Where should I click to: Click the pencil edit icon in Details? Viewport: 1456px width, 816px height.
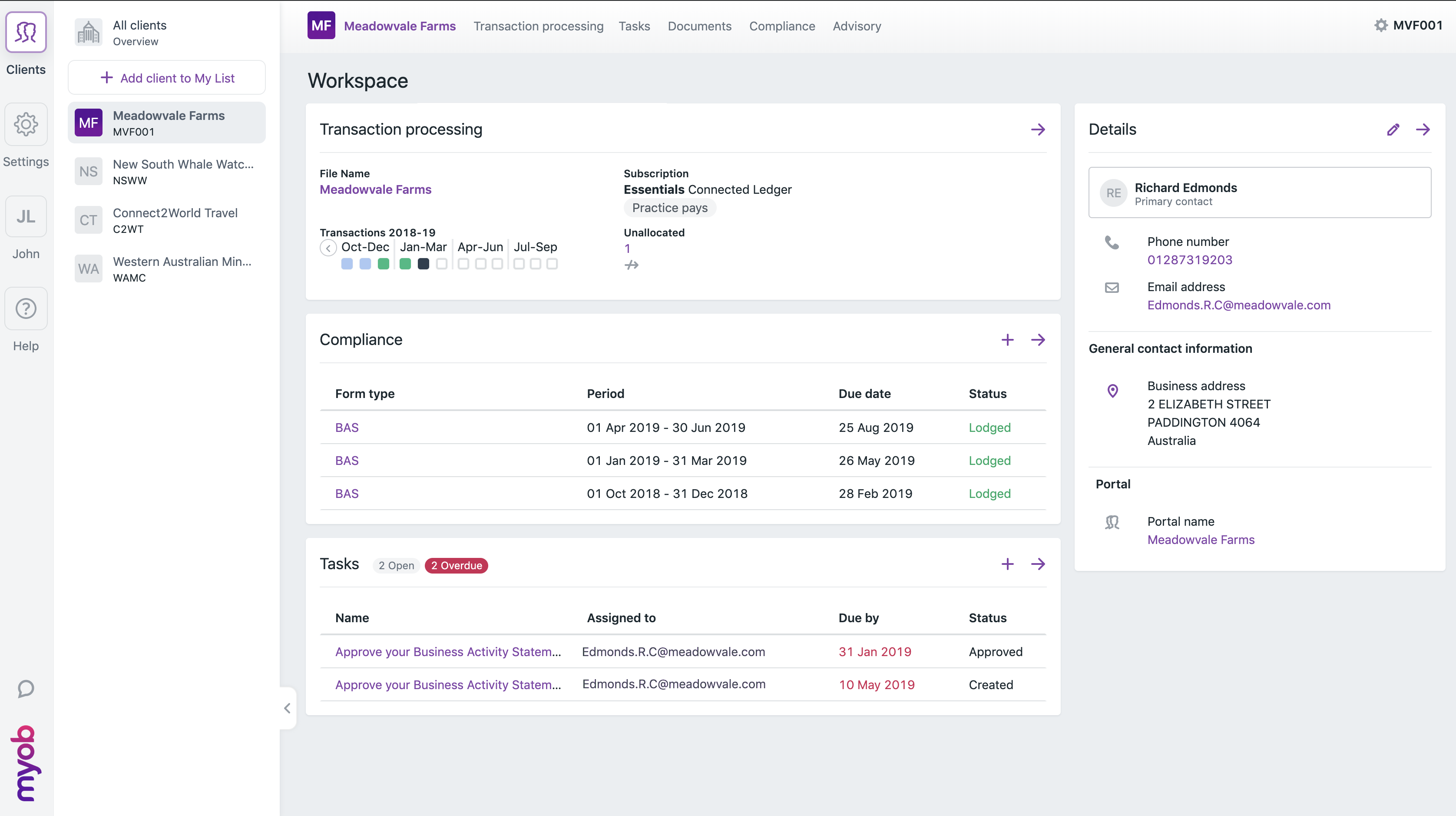[1393, 130]
